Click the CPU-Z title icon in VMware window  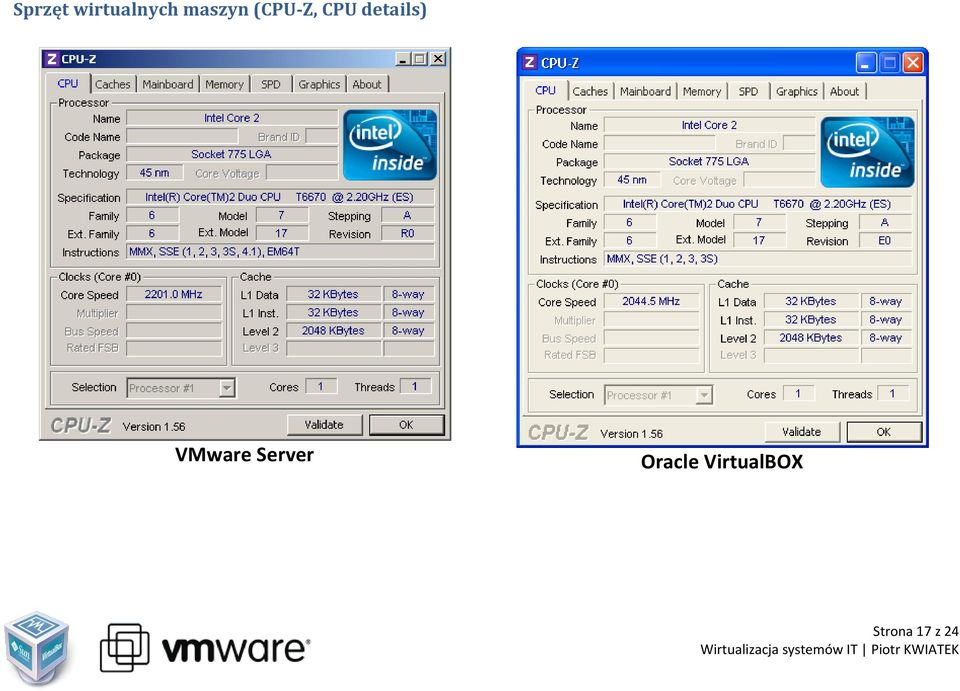(x=51, y=59)
